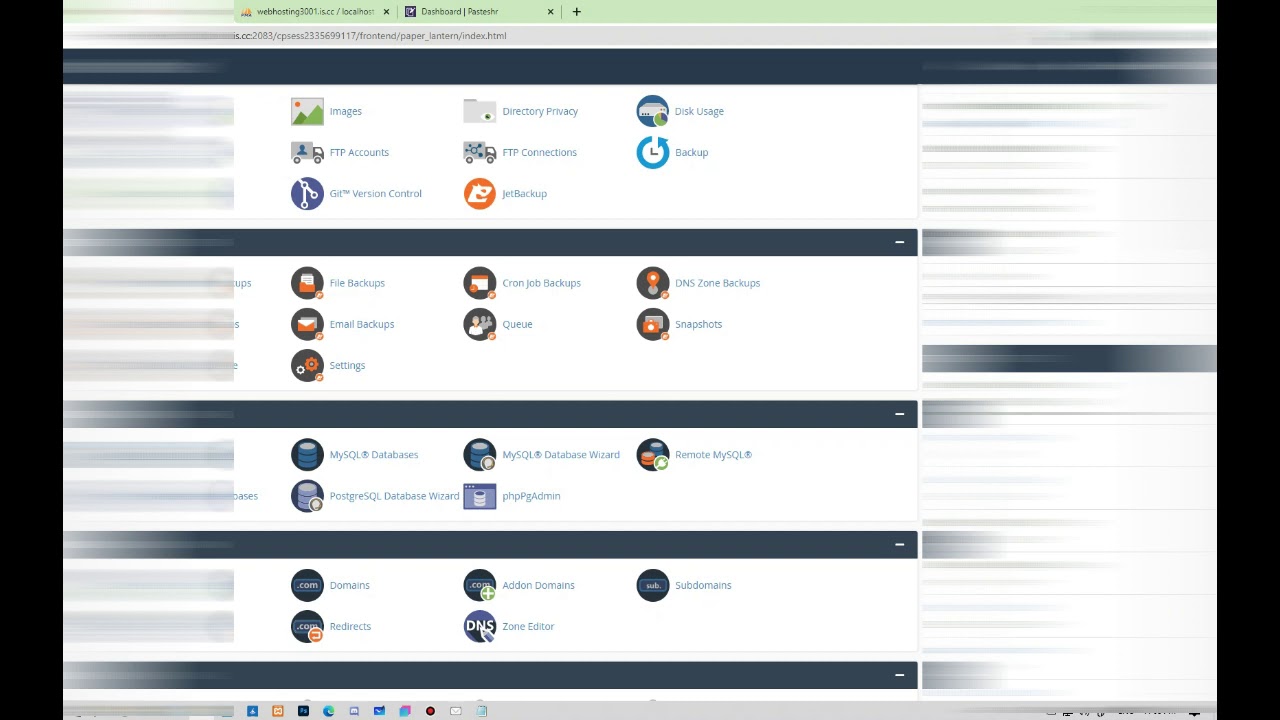The image size is (1280, 720).
Task: Open the DNS Zone Editor icon
Action: (x=480, y=626)
